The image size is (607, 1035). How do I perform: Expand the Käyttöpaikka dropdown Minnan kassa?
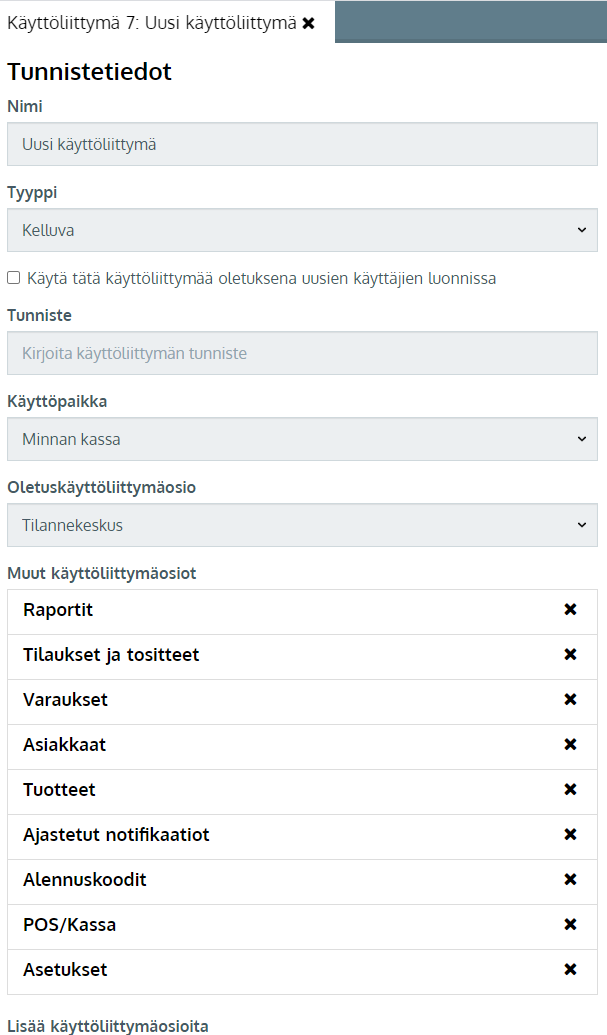coord(302,439)
